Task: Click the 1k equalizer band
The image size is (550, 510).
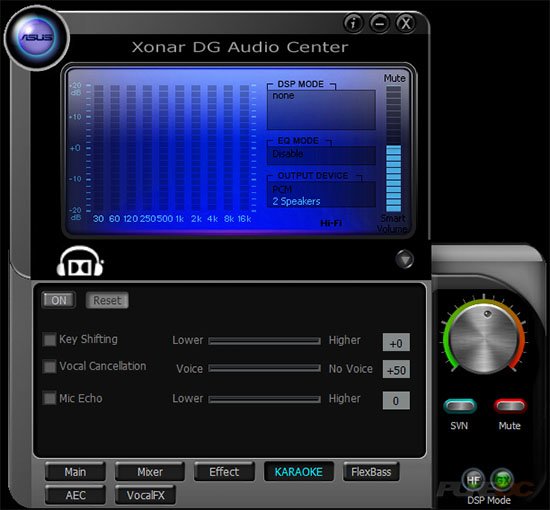Action: click(180, 148)
